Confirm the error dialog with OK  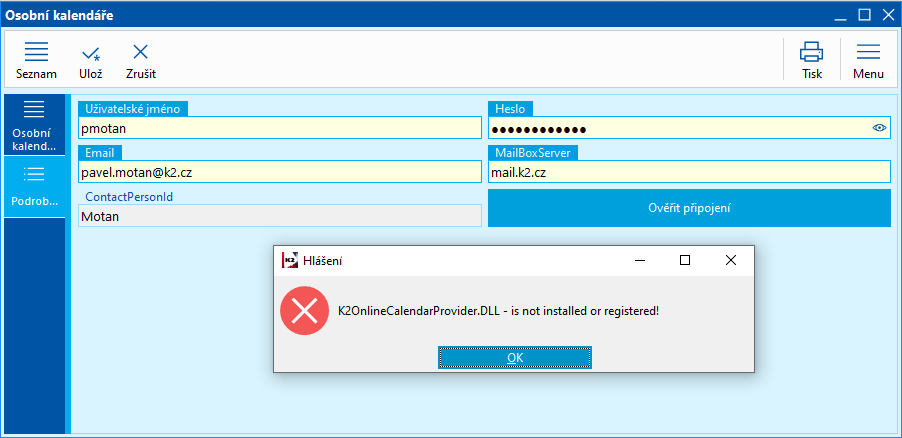pyautogui.click(x=515, y=357)
